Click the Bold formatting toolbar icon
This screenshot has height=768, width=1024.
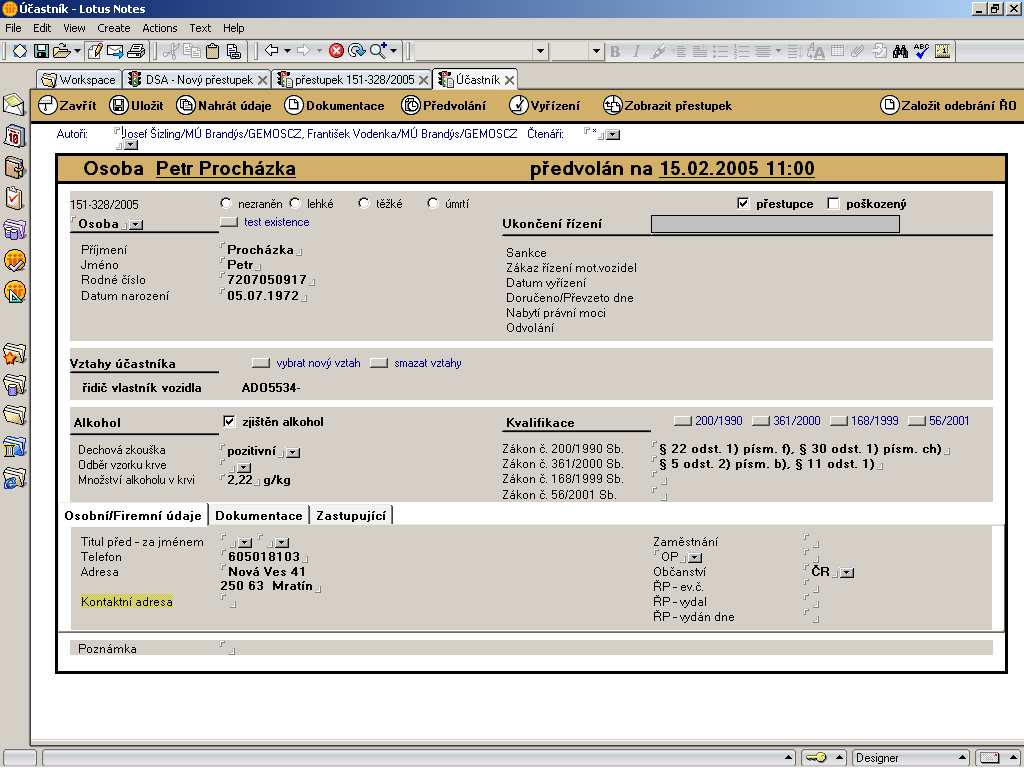[615, 52]
